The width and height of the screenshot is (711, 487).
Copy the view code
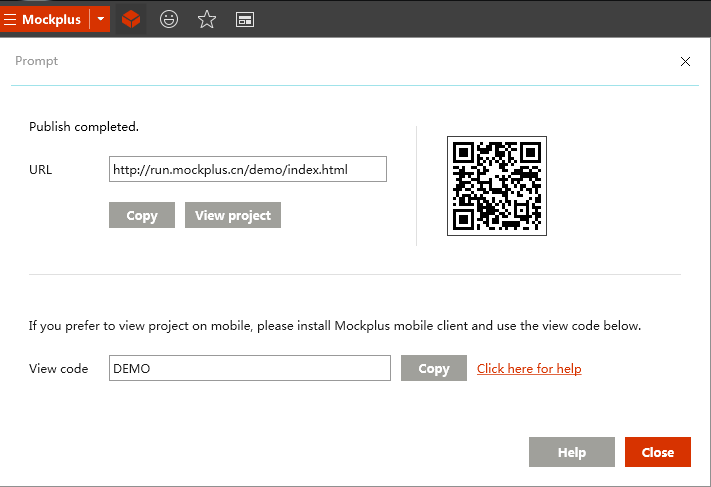pos(434,368)
